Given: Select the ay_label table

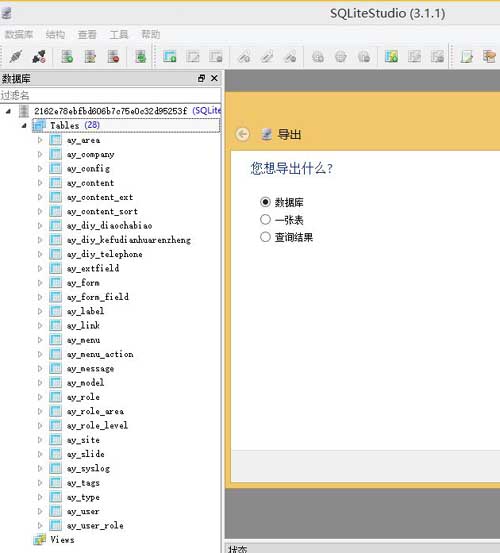Looking at the screenshot, I should 85,311.
